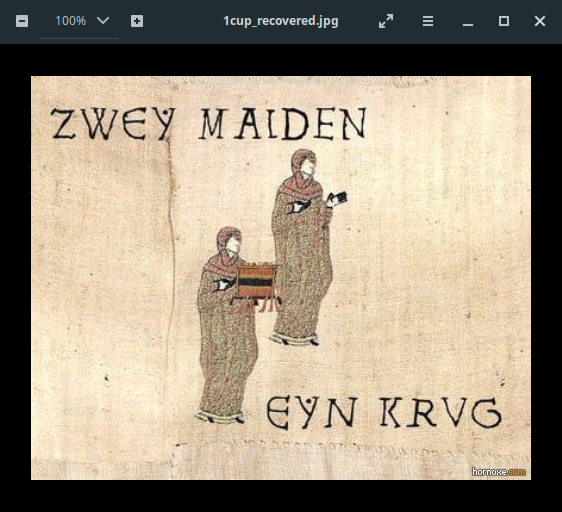Maximize the image viewer window
Image resolution: width=562 pixels, height=512 pixels.
(x=504, y=21)
